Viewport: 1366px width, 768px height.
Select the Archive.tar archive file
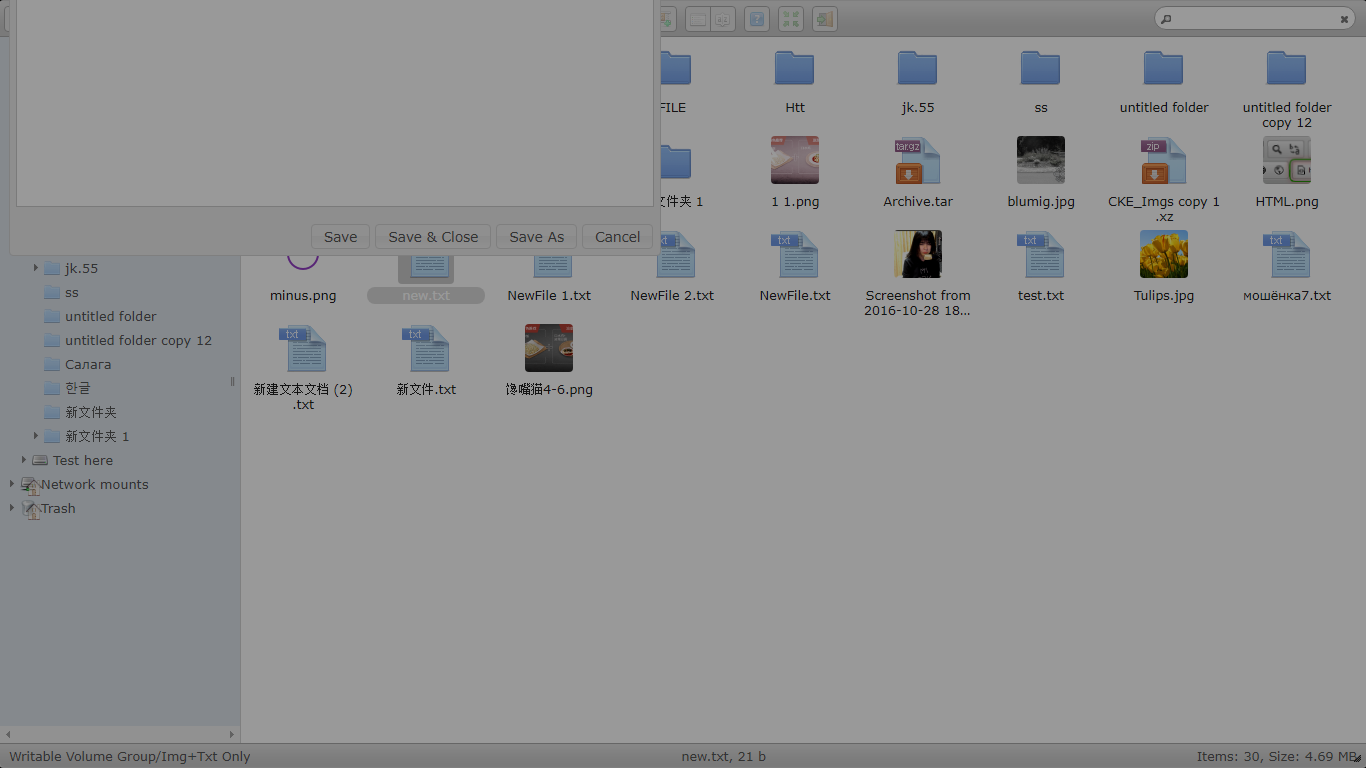pyautogui.click(x=917, y=160)
